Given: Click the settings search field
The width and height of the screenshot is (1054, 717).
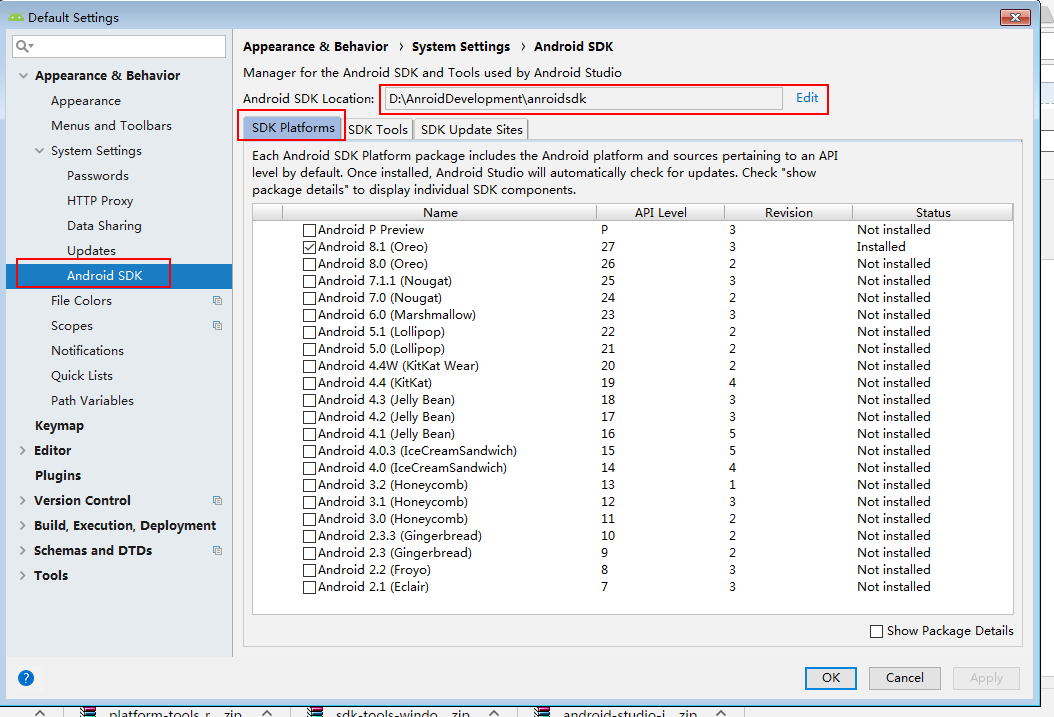Looking at the screenshot, I should (119, 46).
